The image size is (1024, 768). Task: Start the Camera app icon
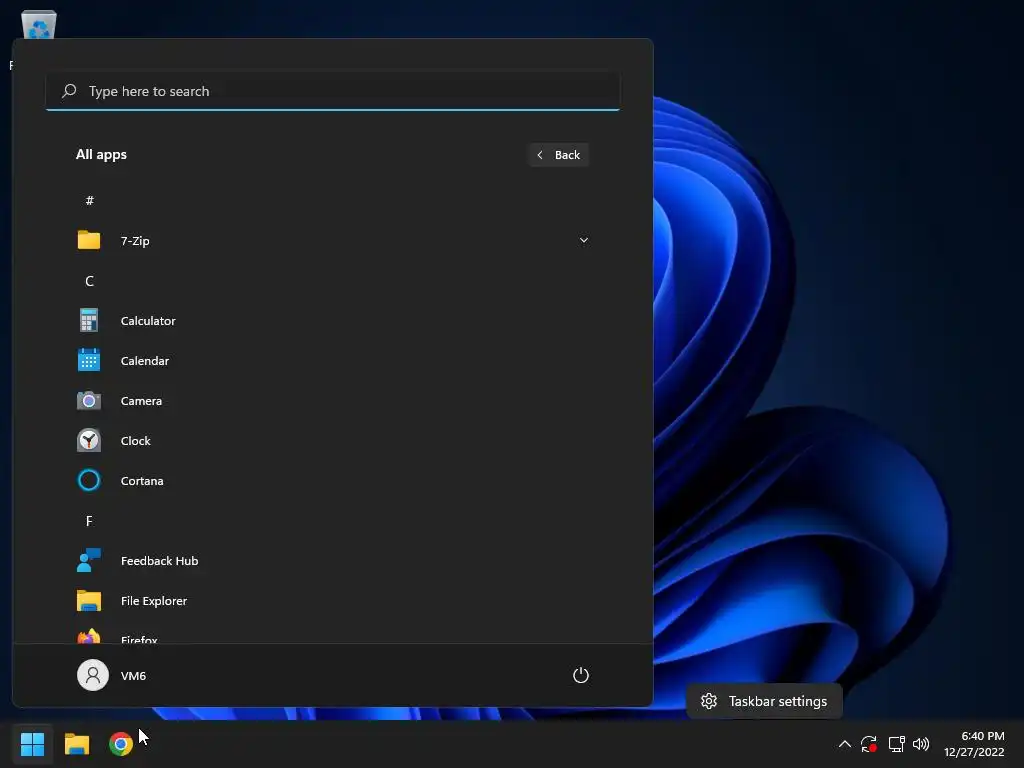[89, 400]
